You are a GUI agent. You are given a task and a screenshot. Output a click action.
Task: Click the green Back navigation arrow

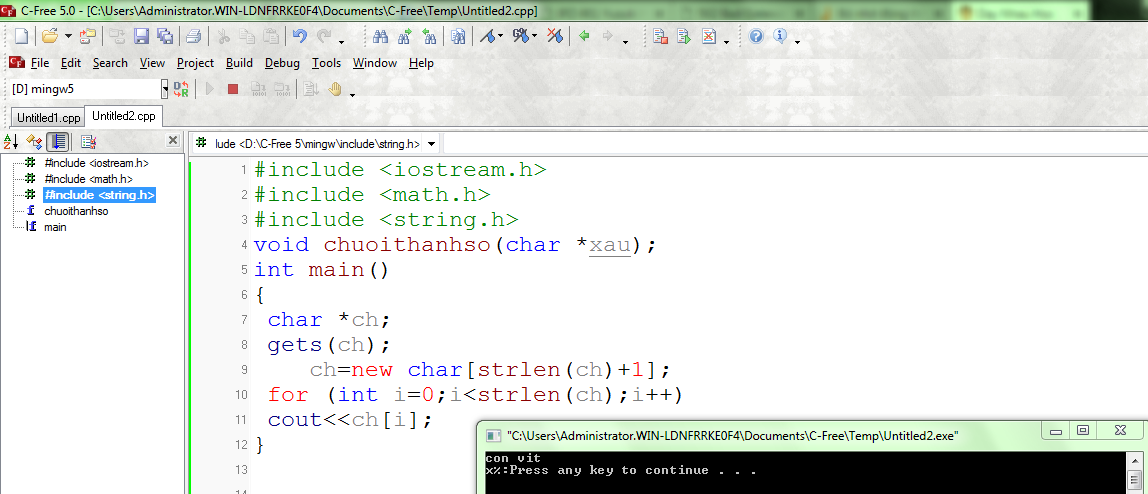[x=584, y=36]
